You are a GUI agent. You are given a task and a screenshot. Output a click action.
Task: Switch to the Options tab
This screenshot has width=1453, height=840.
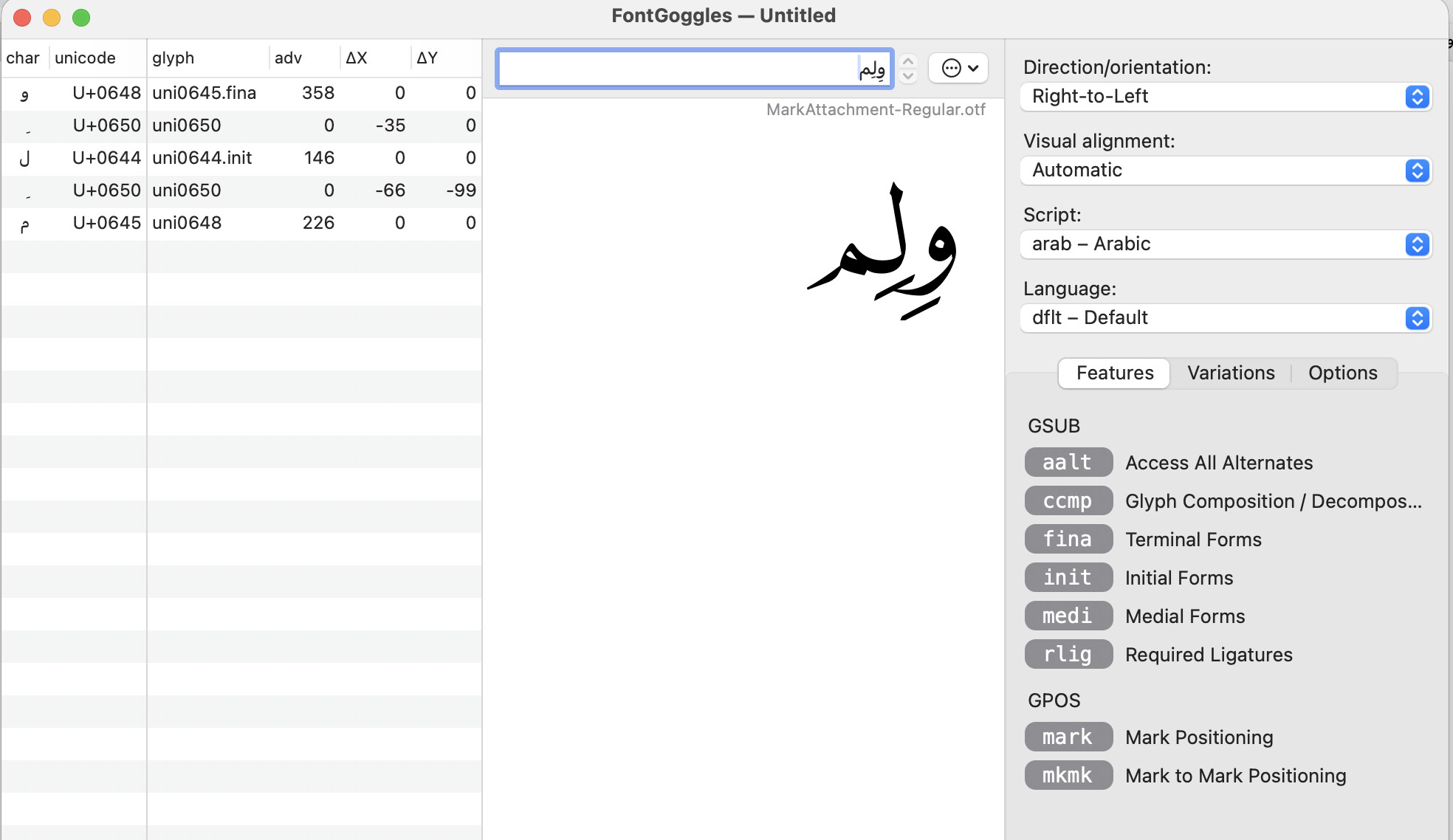click(x=1342, y=373)
